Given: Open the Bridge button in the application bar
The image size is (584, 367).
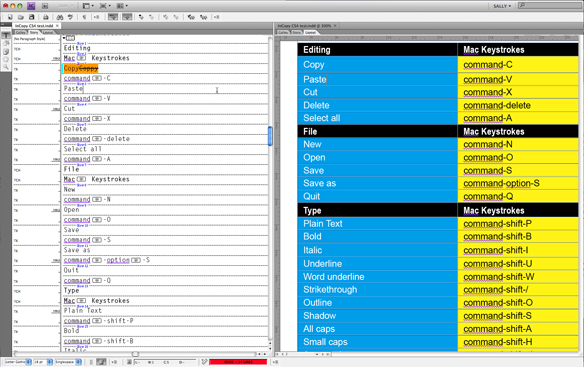Looking at the screenshot, I should (x=45, y=6).
